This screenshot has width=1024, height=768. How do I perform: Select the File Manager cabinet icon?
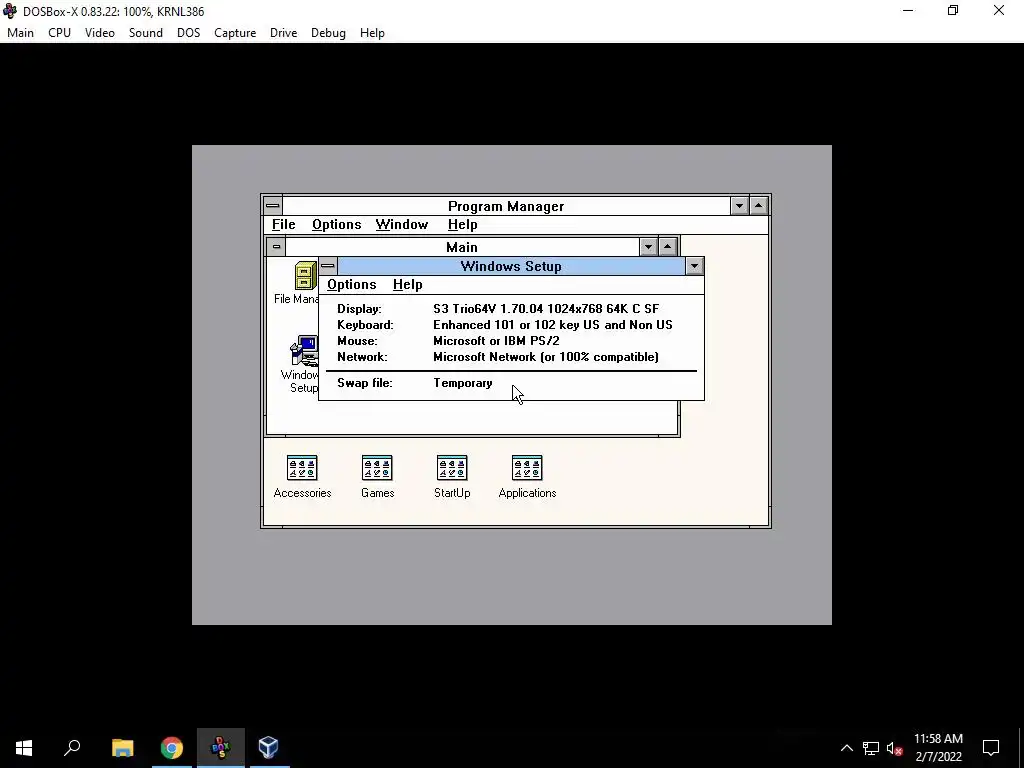point(306,276)
